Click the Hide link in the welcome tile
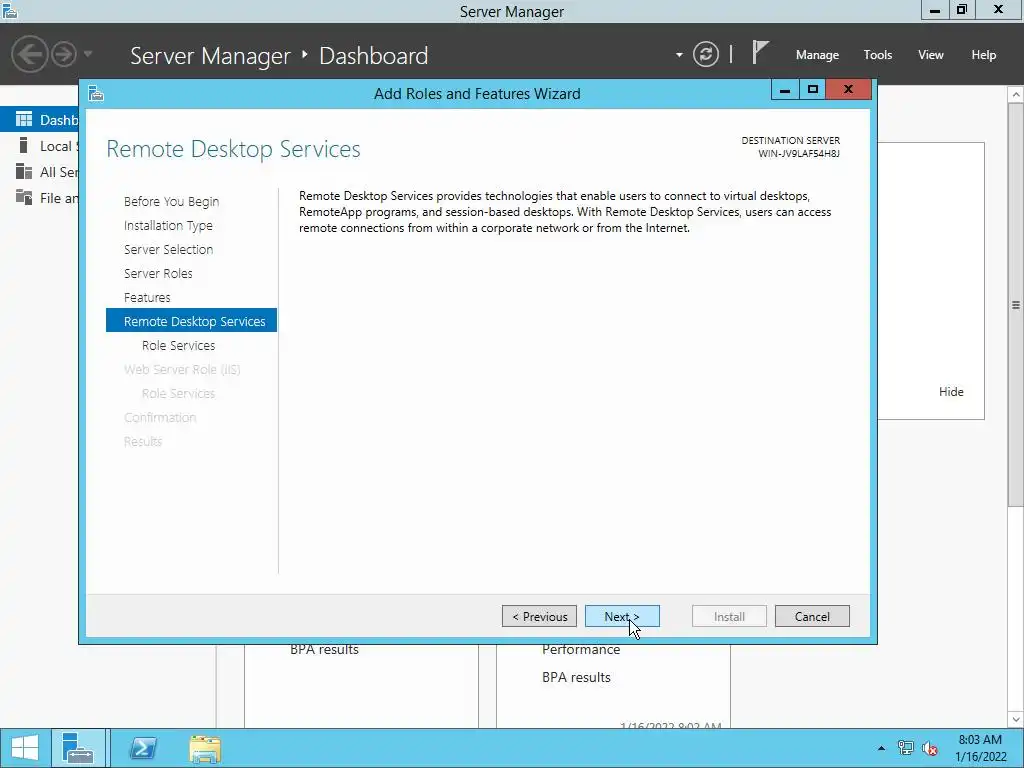The height and width of the screenshot is (768, 1024). pyautogui.click(x=951, y=392)
